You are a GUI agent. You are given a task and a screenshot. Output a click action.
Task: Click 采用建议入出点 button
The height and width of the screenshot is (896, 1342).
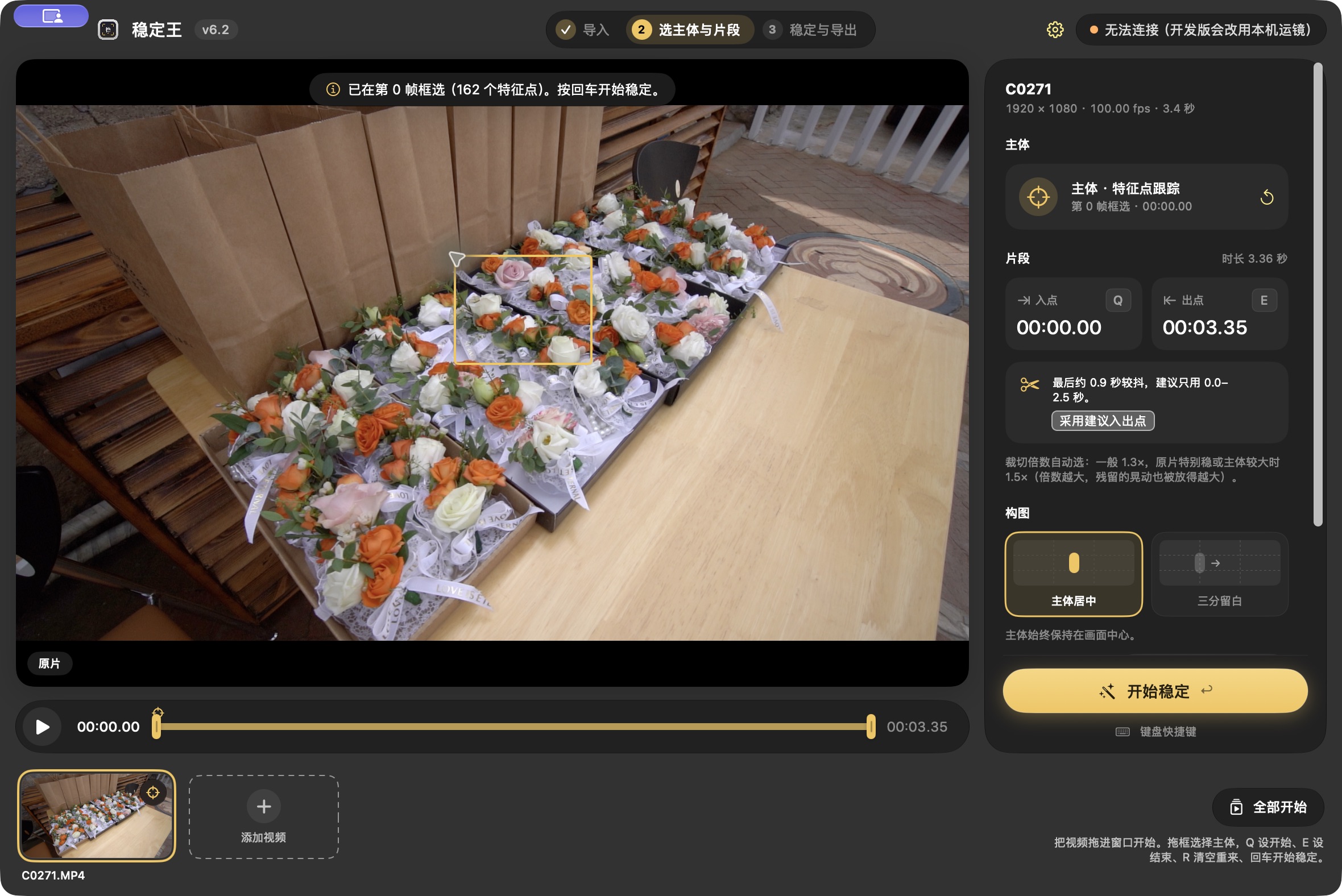click(x=1103, y=421)
